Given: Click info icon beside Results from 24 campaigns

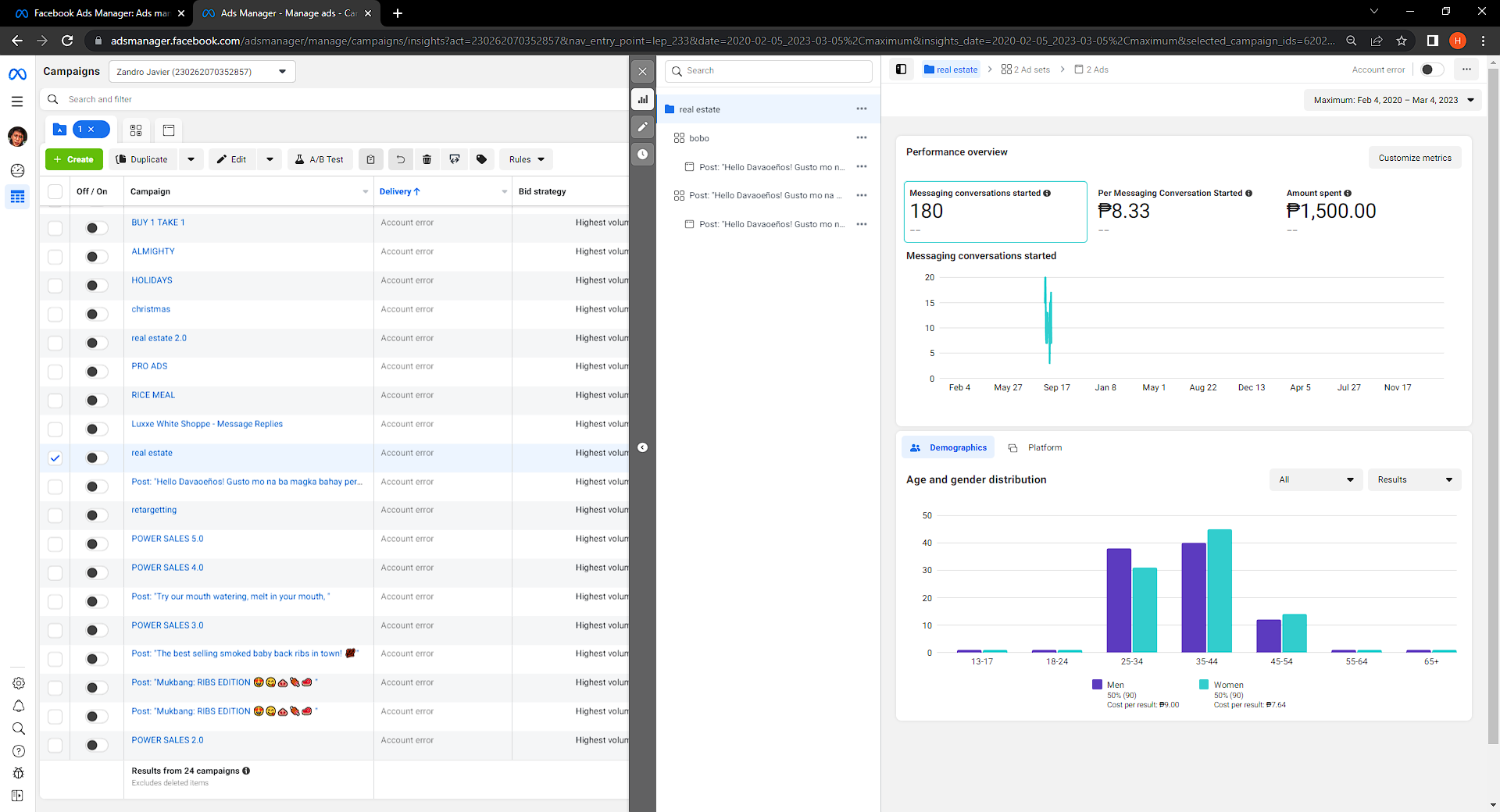Looking at the screenshot, I should coord(246,771).
